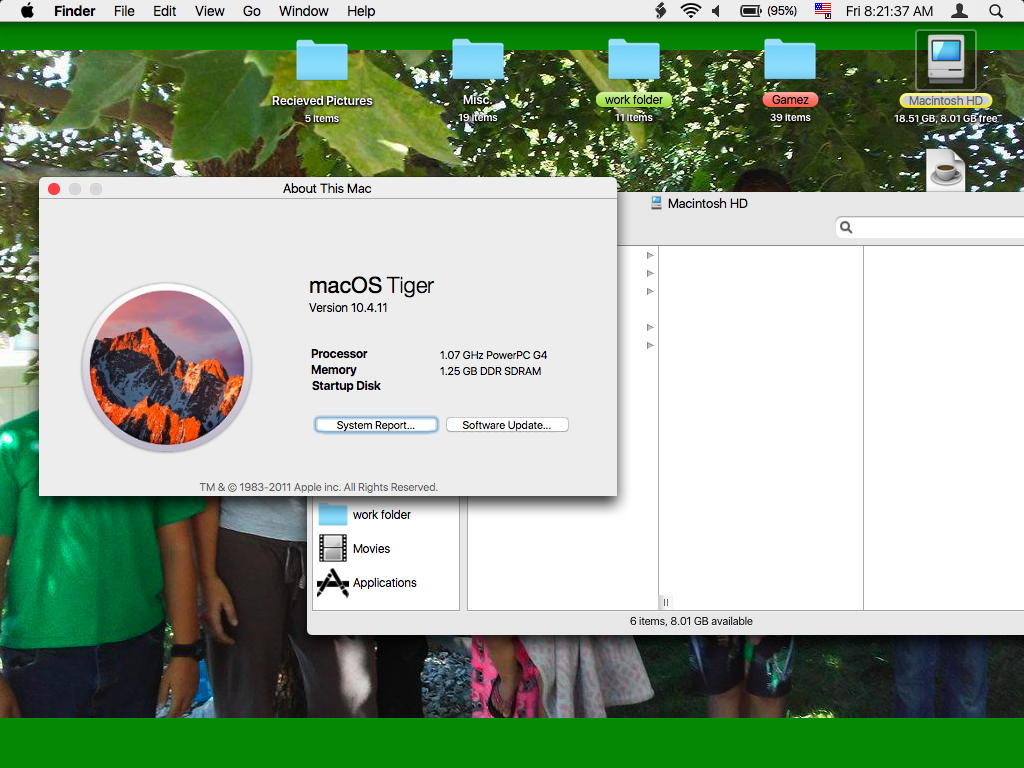
Task: Click the search field in Macintosh HD window
Action: [929, 227]
